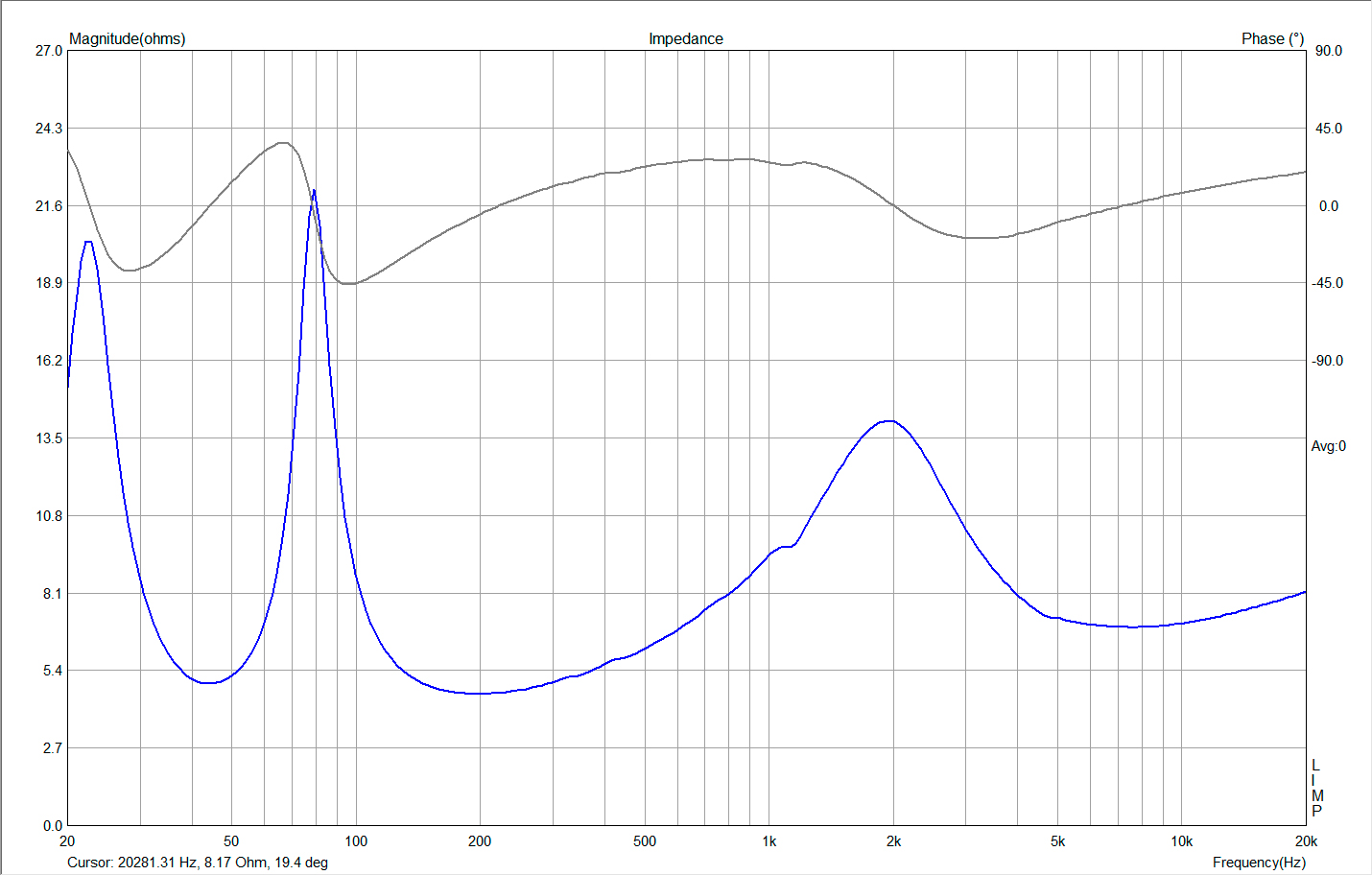Click the 2.7 magnitude tick label
The height and width of the screenshot is (875, 1372).
53,748
